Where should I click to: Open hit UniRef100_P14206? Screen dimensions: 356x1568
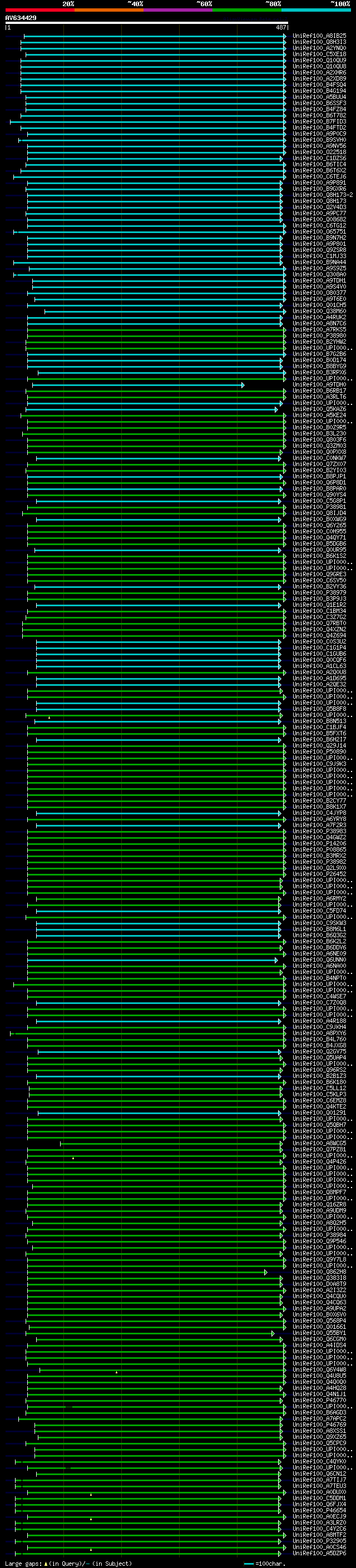pyautogui.click(x=319, y=844)
